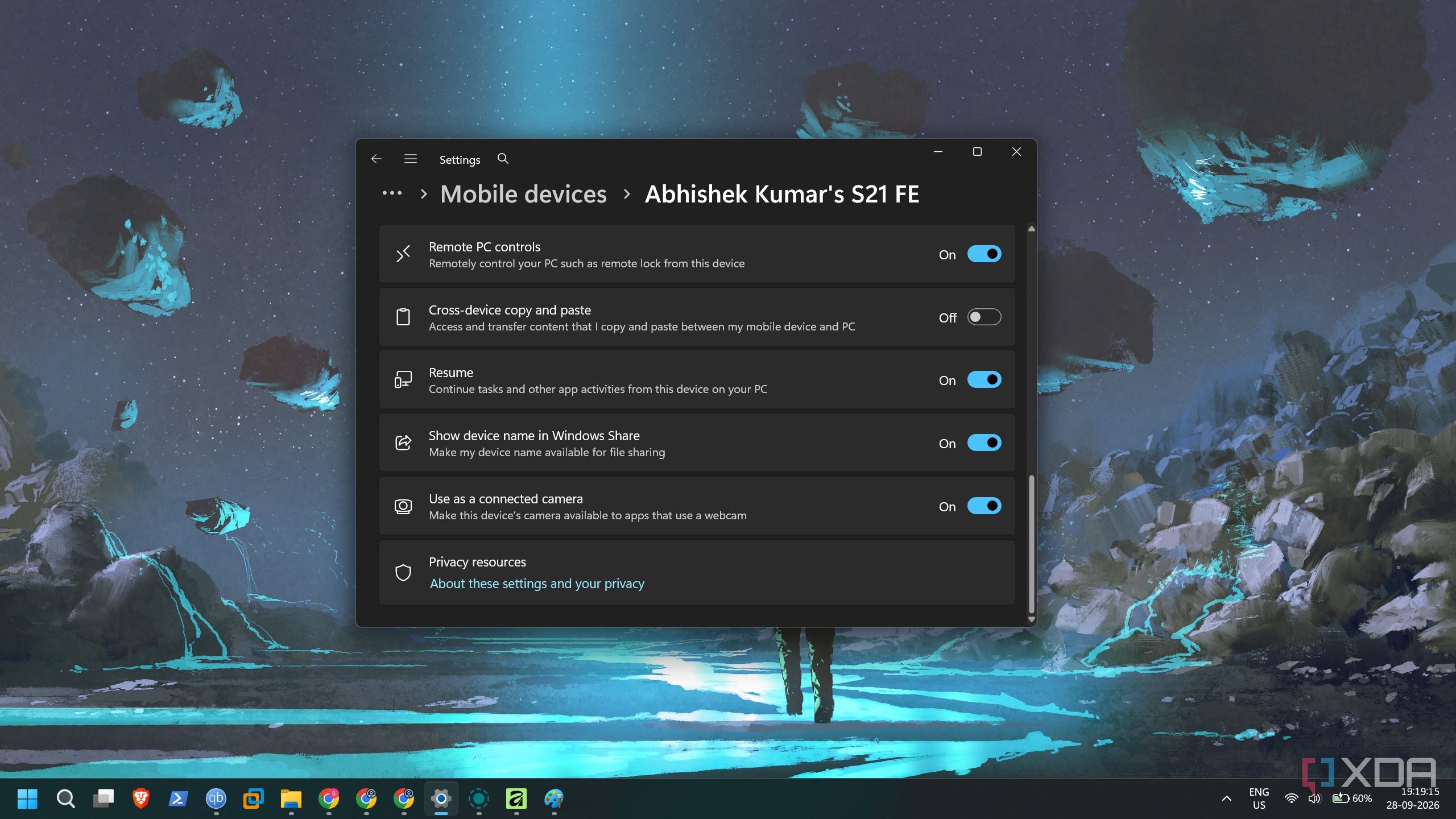Click "Make my device name available" description
The image size is (1456, 819).
[x=547, y=452]
